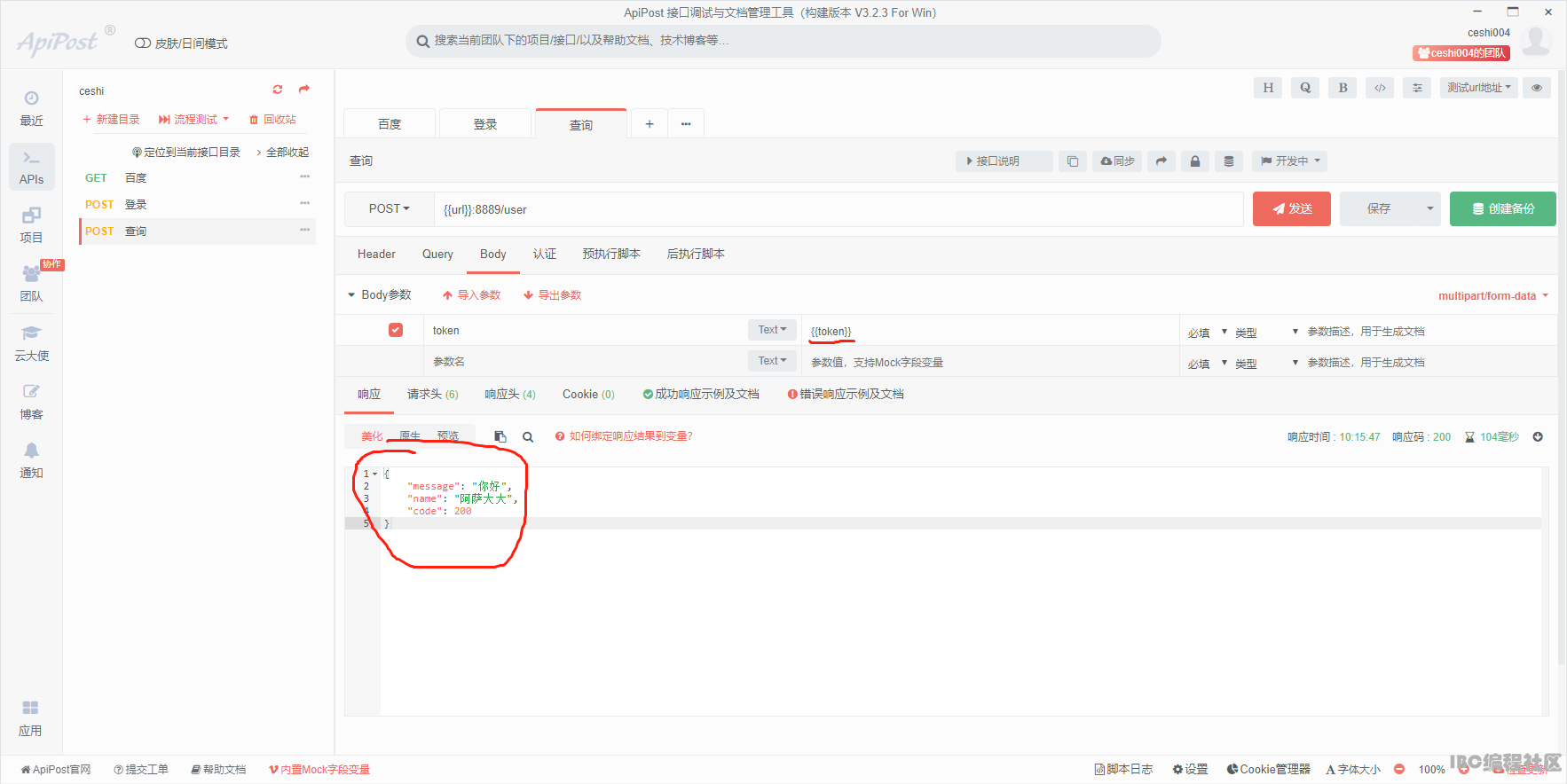Switch to the 登录 tab
The width and height of the screenshot is (1567, 784).
click(x=485, y=124)
